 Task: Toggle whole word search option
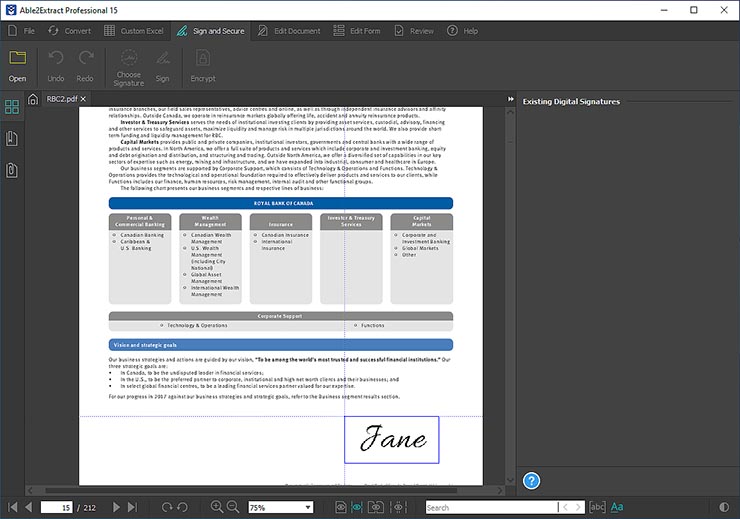(597, 507)
